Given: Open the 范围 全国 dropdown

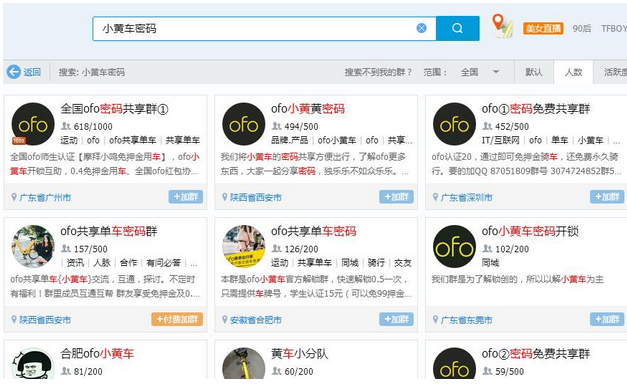Looking at the screenshot, I should pyautogui.click(x=480, y=72).
